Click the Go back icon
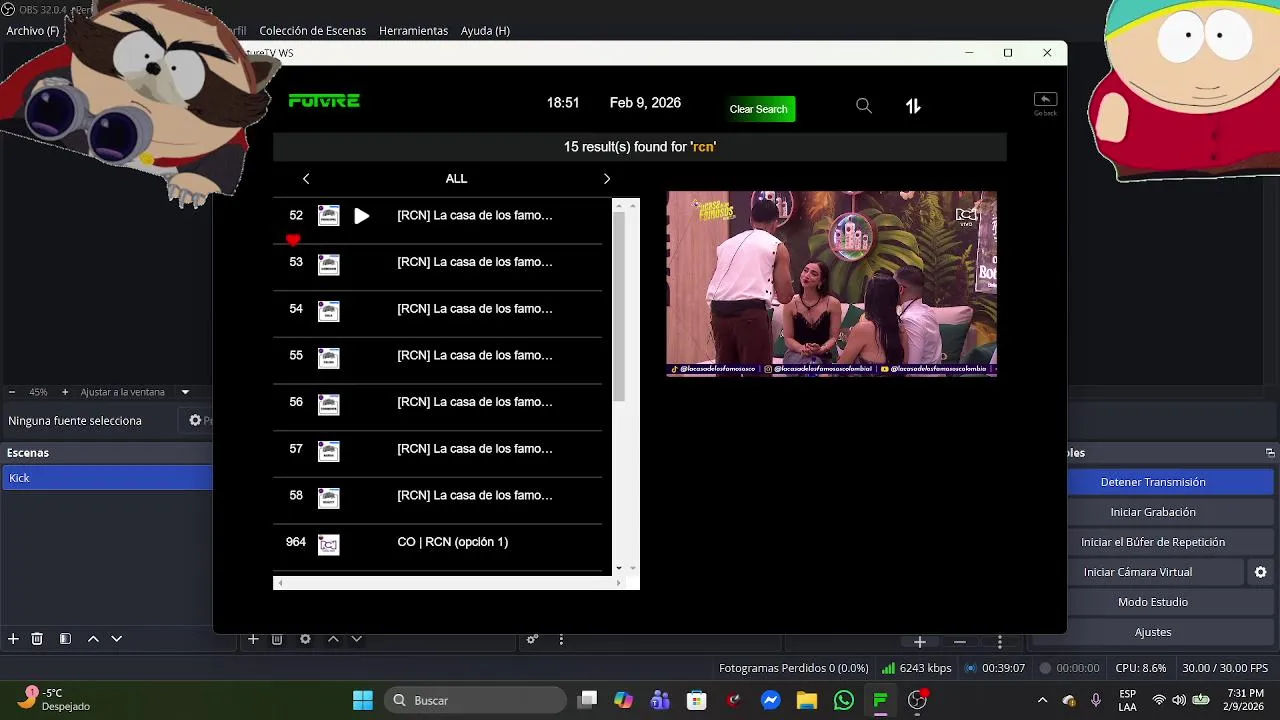Screen dimensions: 1280x720 tap(1045, 103)
